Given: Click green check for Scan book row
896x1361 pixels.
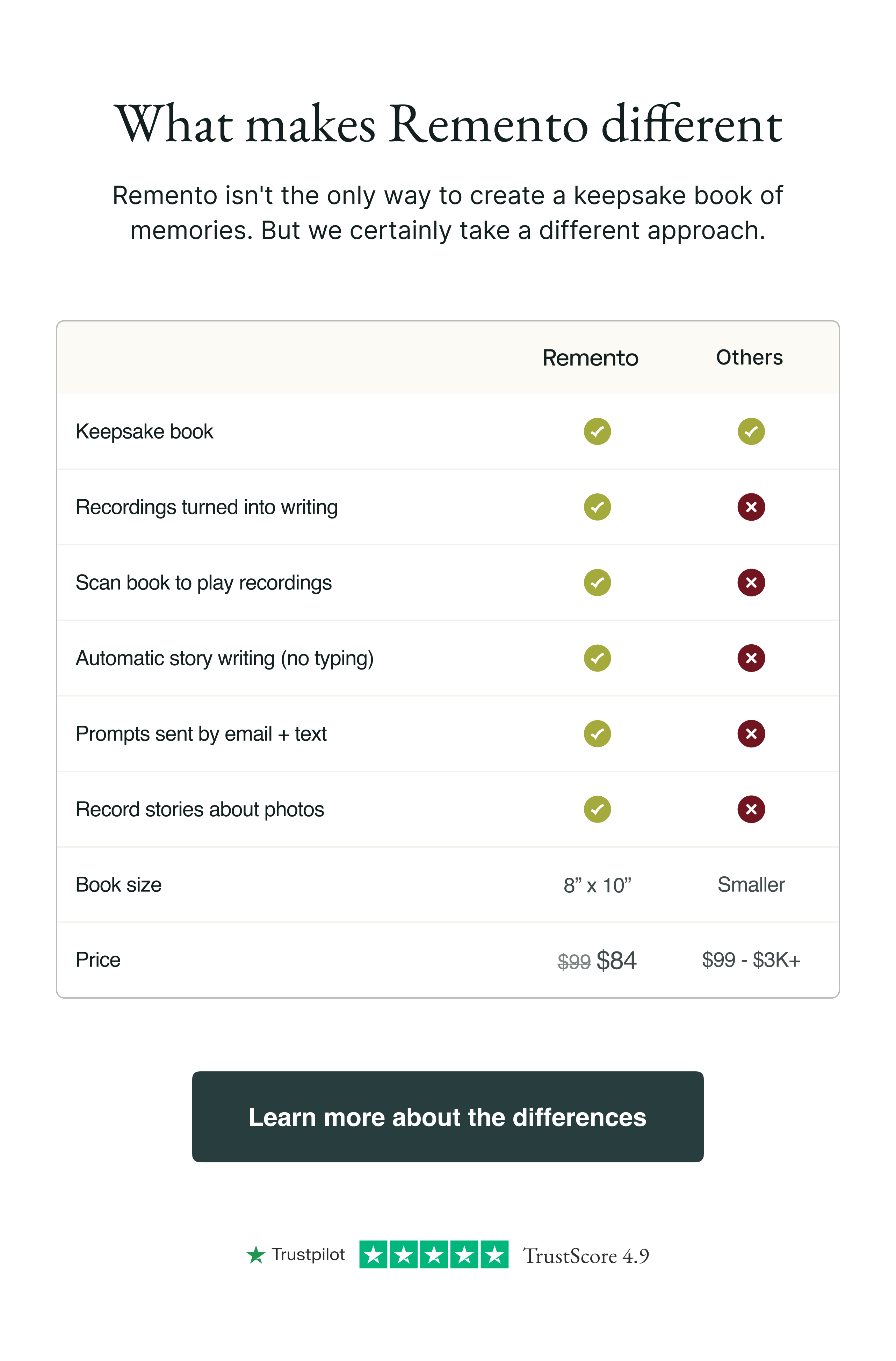Looking at the screenshot, I should 597,582.
